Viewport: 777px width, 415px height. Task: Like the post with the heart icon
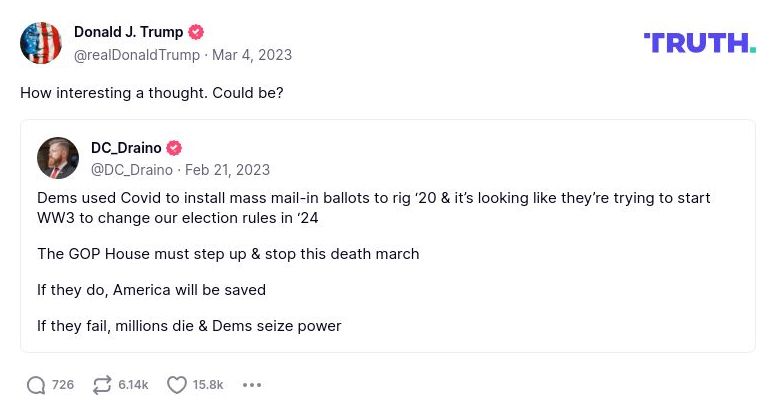click(176, 385)
